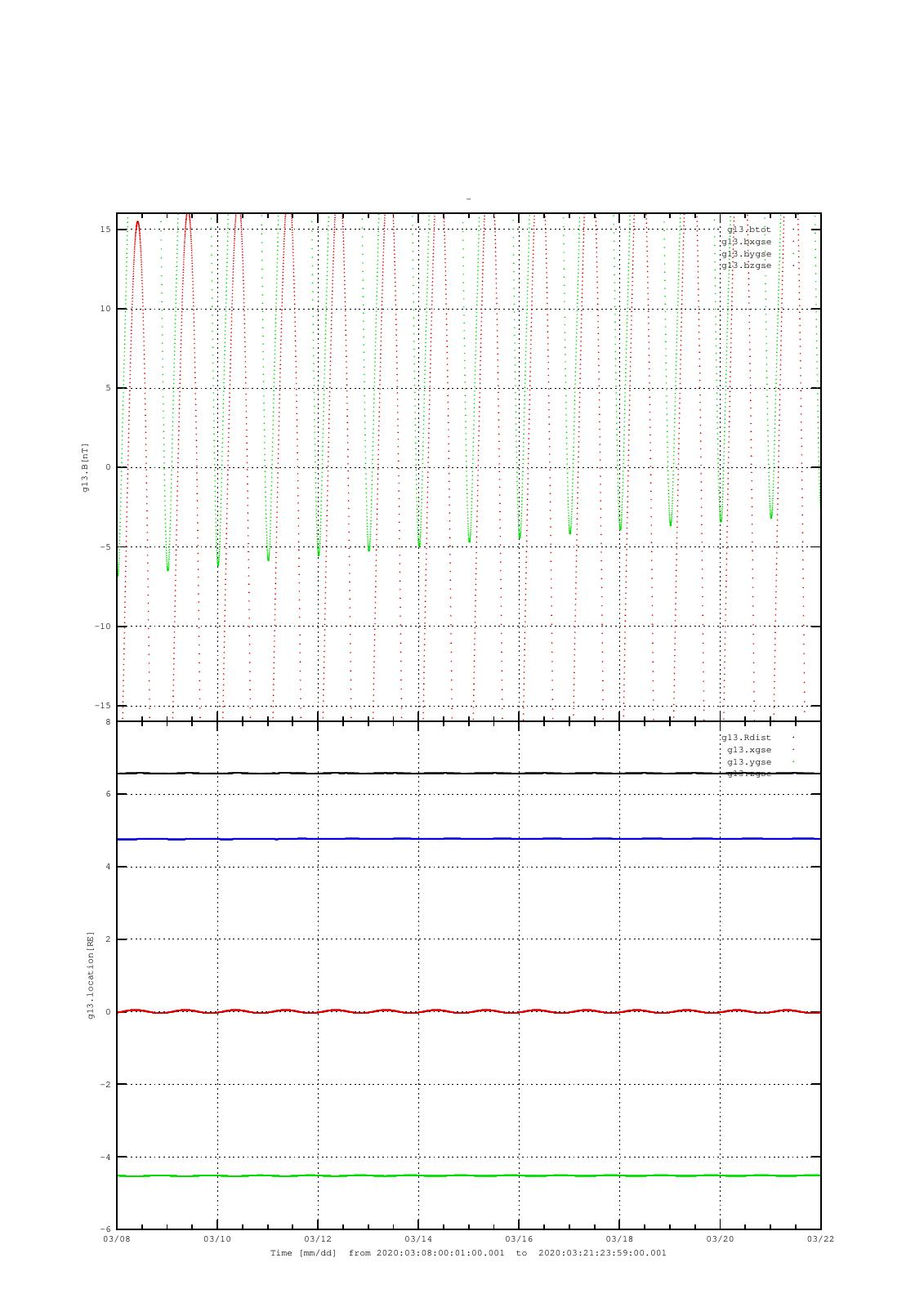Click the -10 tick on the B axis
This screenshot has height=1307, width=924.
point(104,627)
